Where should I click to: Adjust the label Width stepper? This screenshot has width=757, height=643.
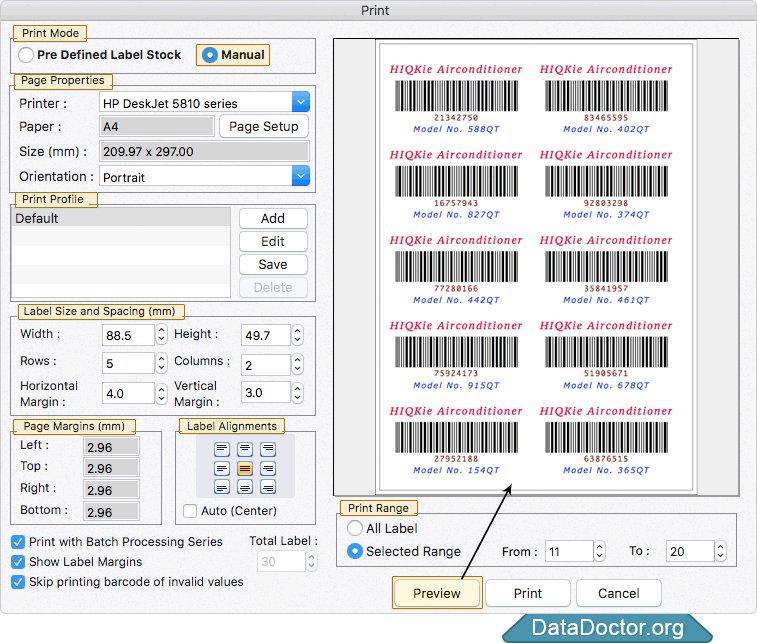point(162,334)
